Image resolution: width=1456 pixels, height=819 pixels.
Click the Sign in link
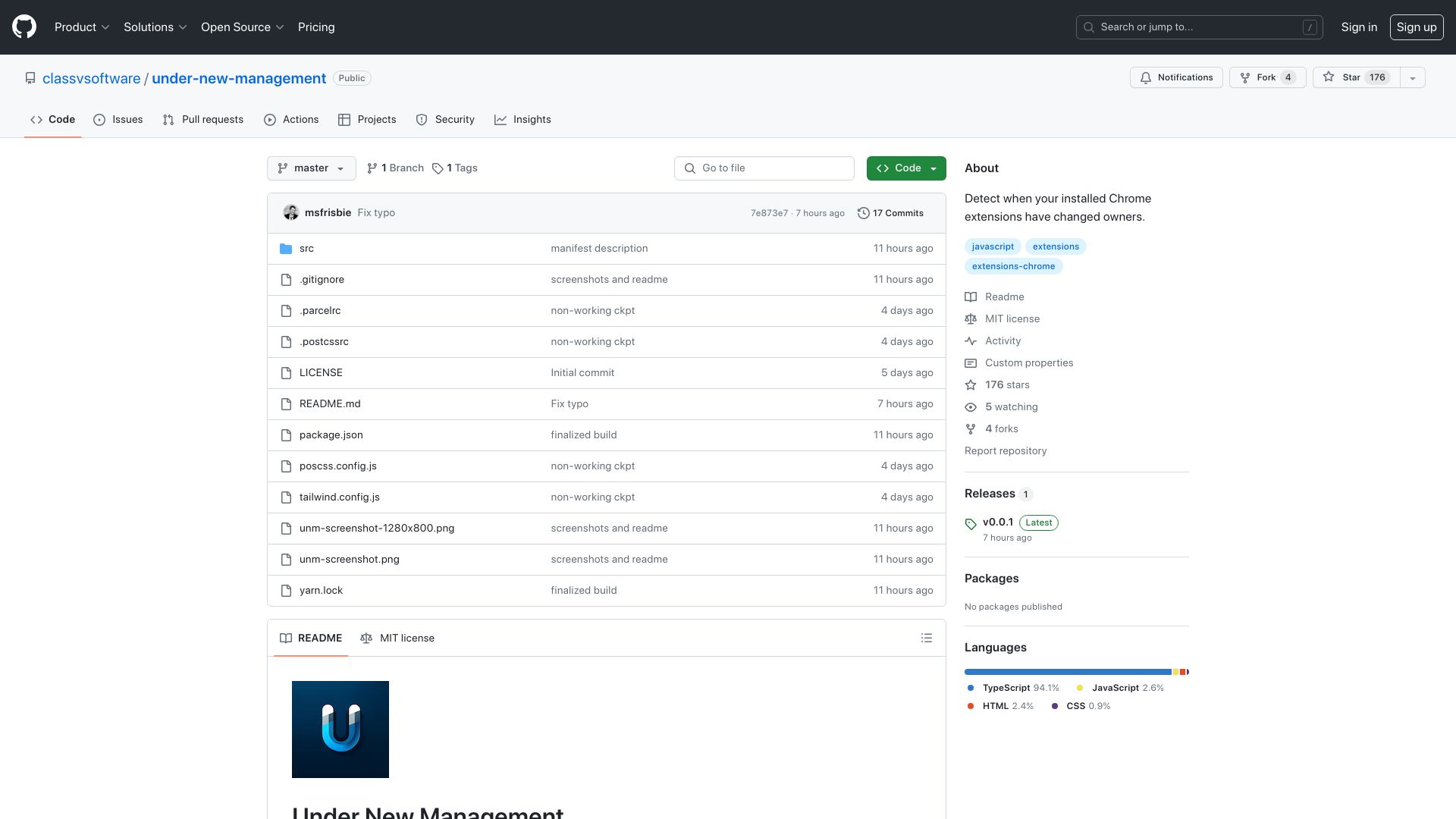coord(1359,27)
